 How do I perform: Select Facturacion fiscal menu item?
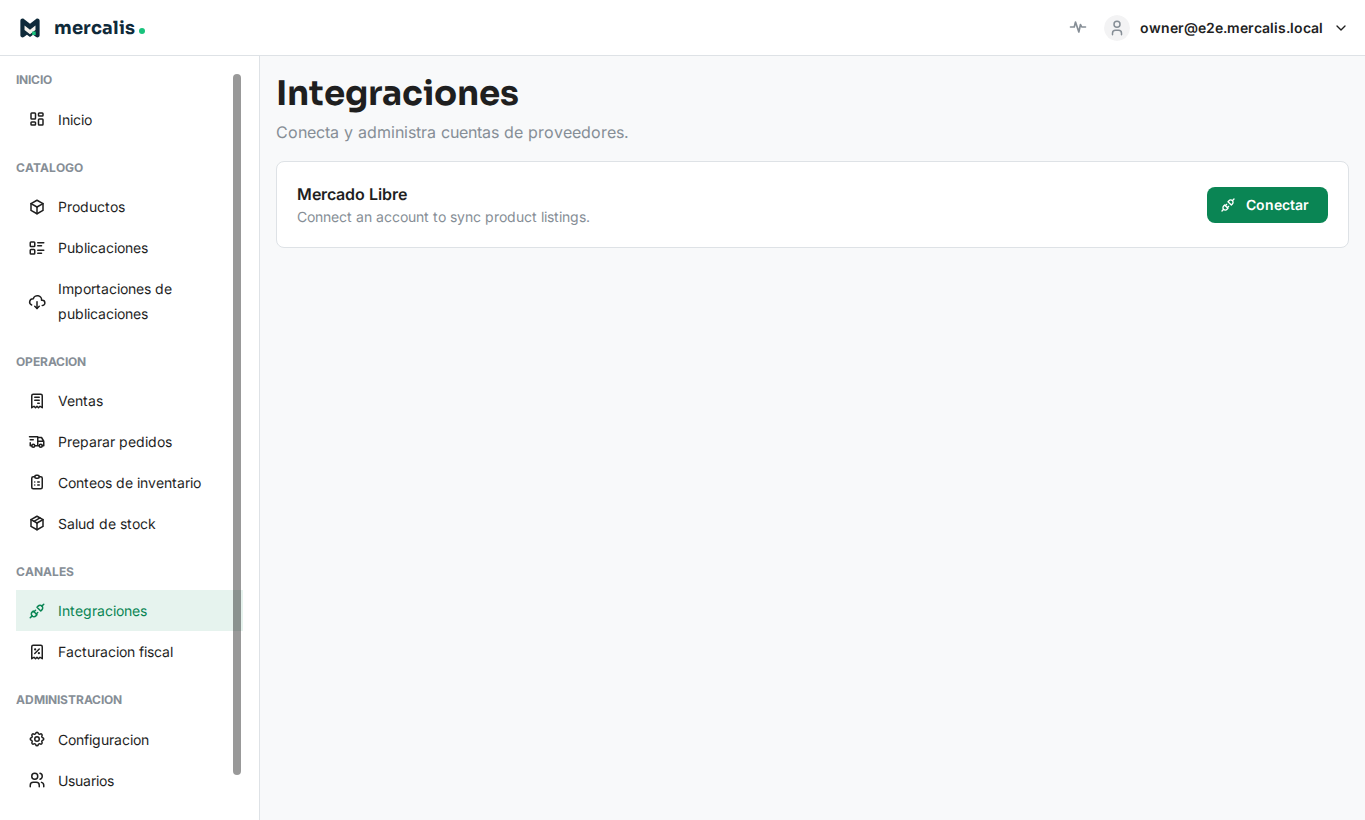[x=129, y=652]
